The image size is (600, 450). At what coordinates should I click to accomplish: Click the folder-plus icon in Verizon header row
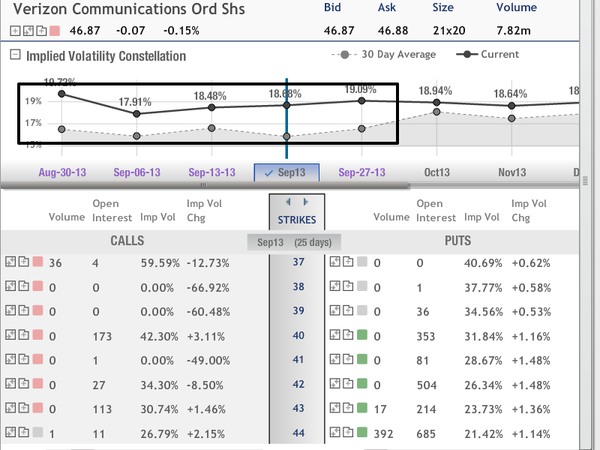(x=41, y=31)
